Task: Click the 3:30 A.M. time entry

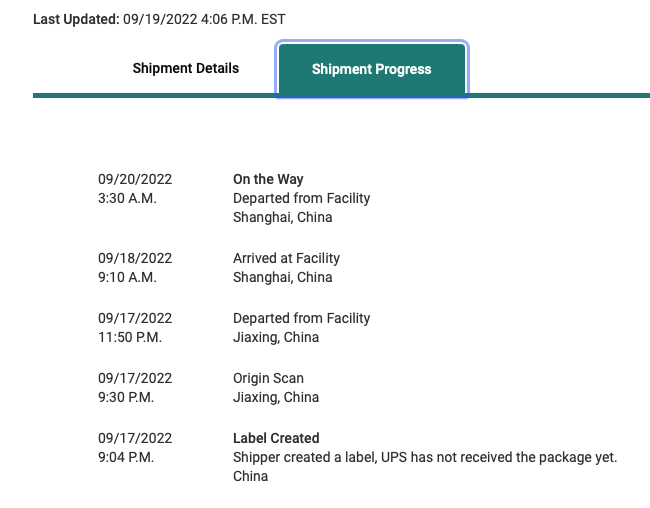Action: (x=127, y=198)
